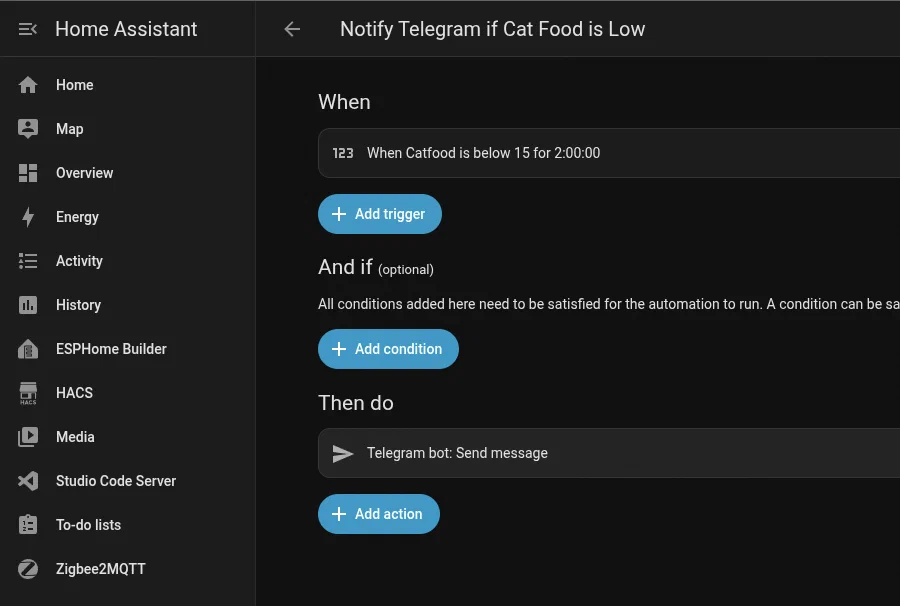Add a new action
The height and width of the screenshot is (606, 900).
[x=379, y=514]
